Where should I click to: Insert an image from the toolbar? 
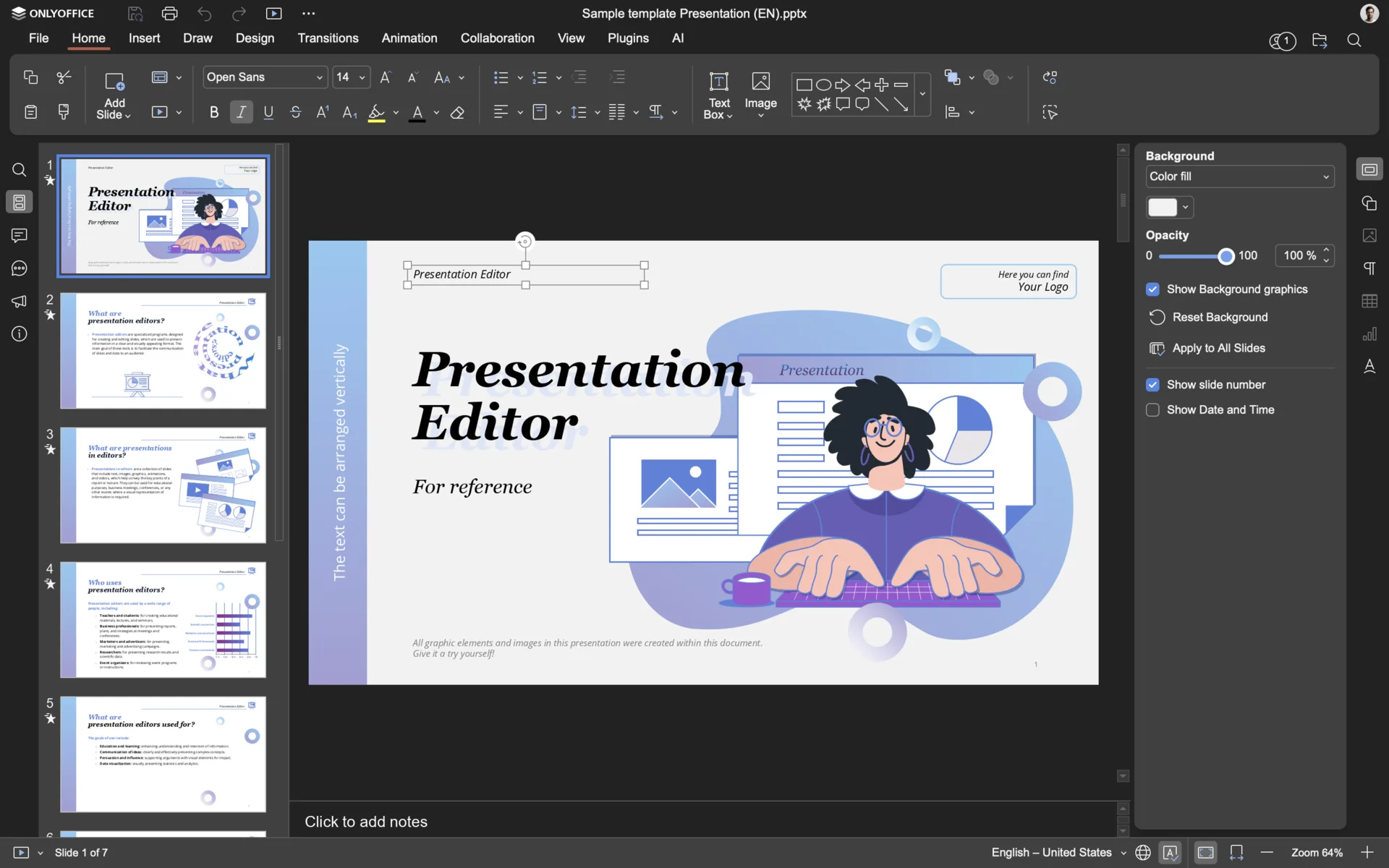(760, 94)
